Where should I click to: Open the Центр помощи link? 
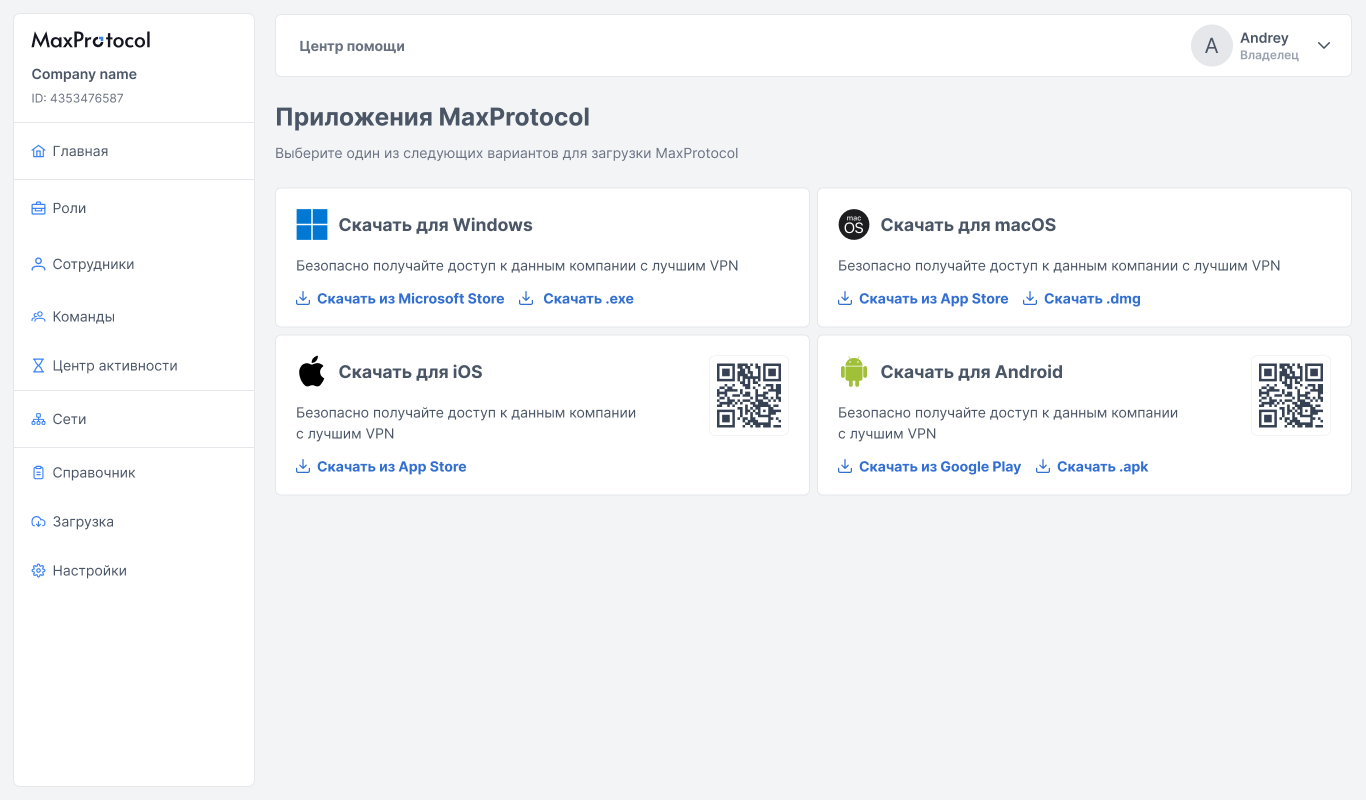click(x=352, y=46)
